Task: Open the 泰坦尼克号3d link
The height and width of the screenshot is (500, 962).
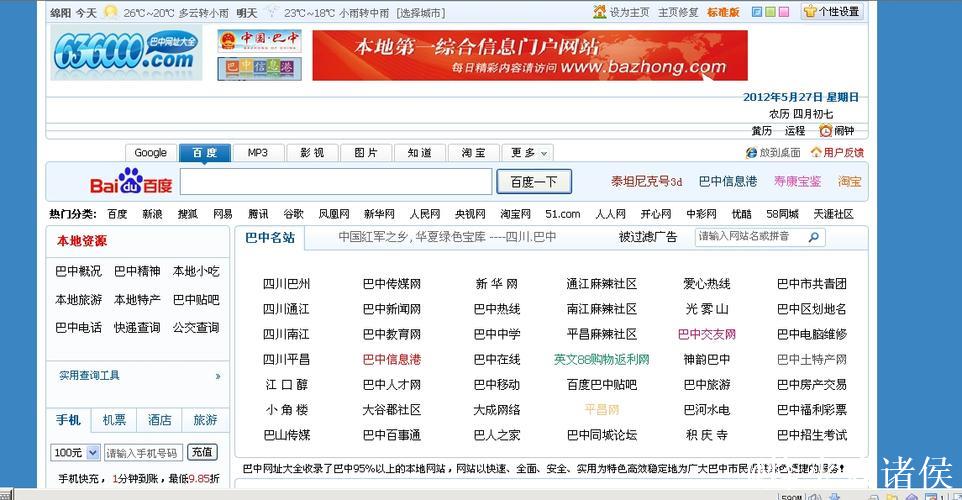Action: point(646,182)
